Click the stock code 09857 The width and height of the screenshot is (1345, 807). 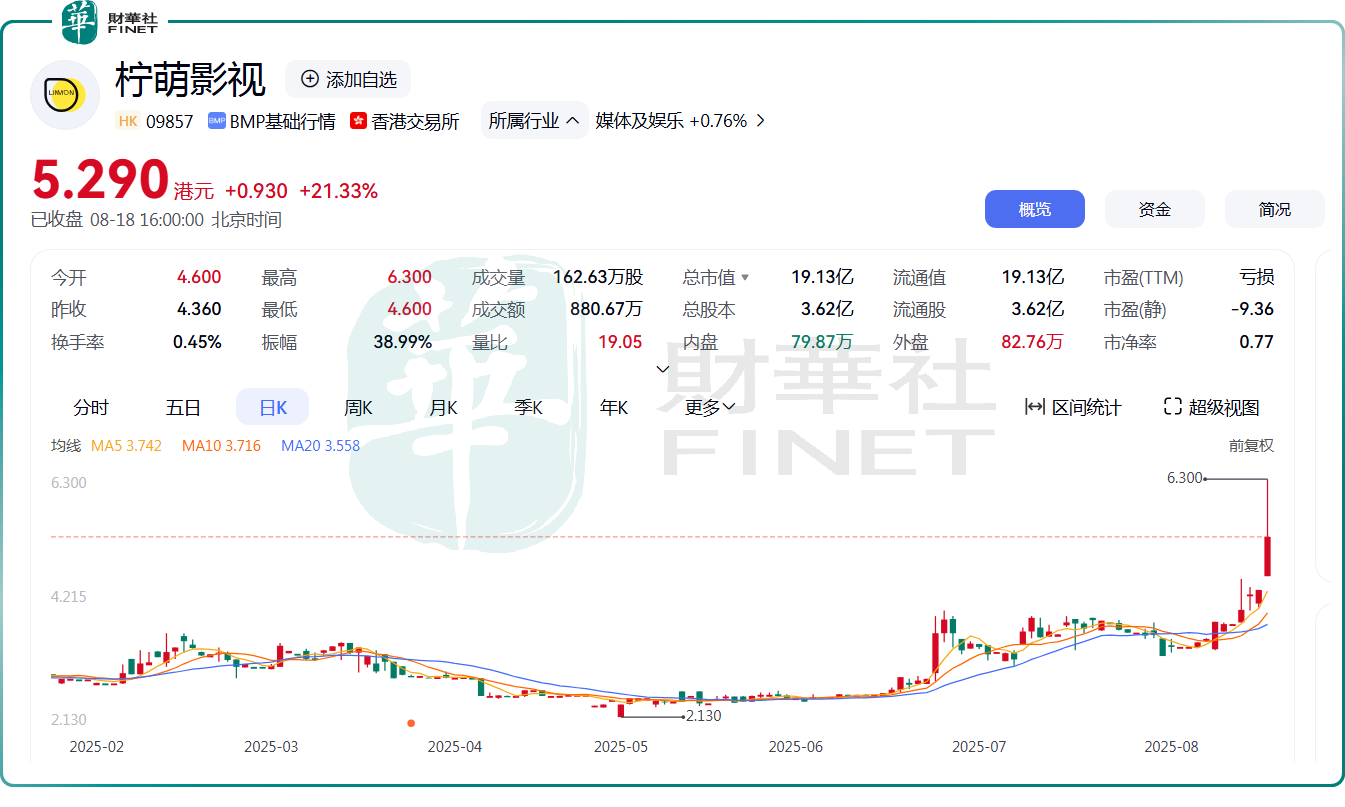pyautogui.click(x=170, y=121)
